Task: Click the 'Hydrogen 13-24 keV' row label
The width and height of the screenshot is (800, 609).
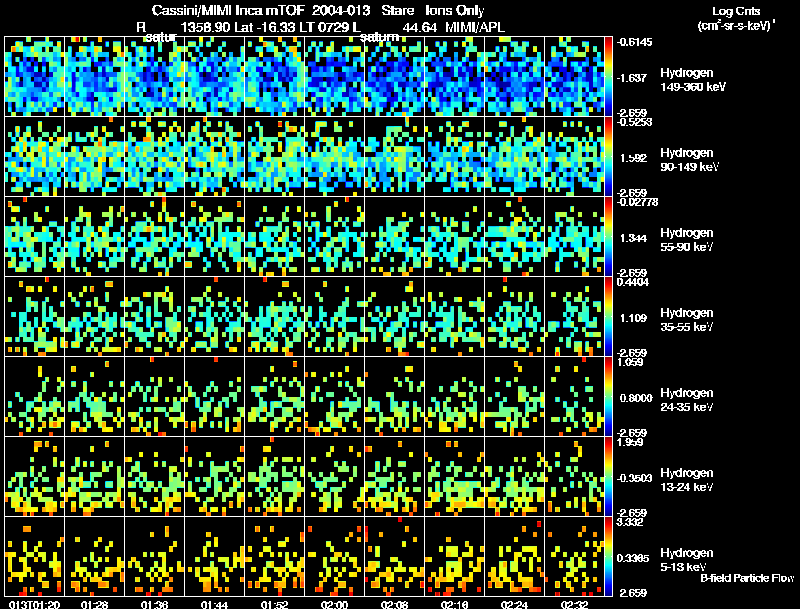Action: (x=687, y=480)
